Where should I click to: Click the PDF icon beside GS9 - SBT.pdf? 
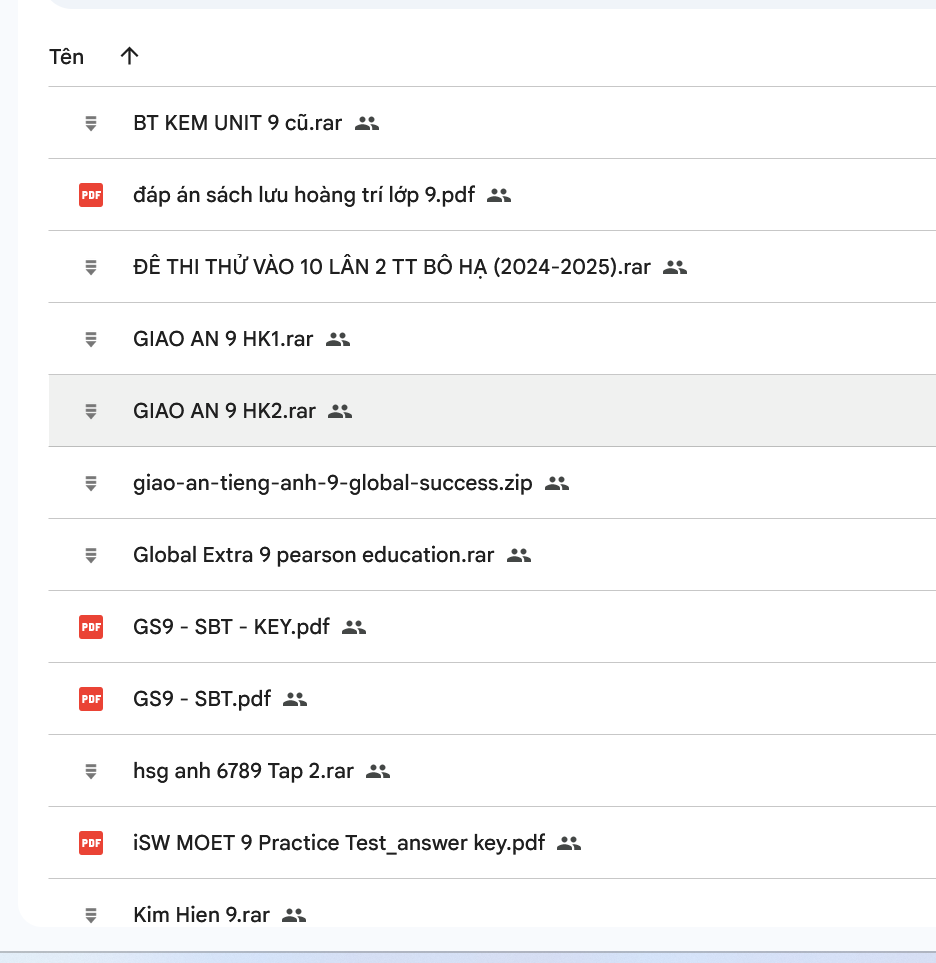(91, 699)
